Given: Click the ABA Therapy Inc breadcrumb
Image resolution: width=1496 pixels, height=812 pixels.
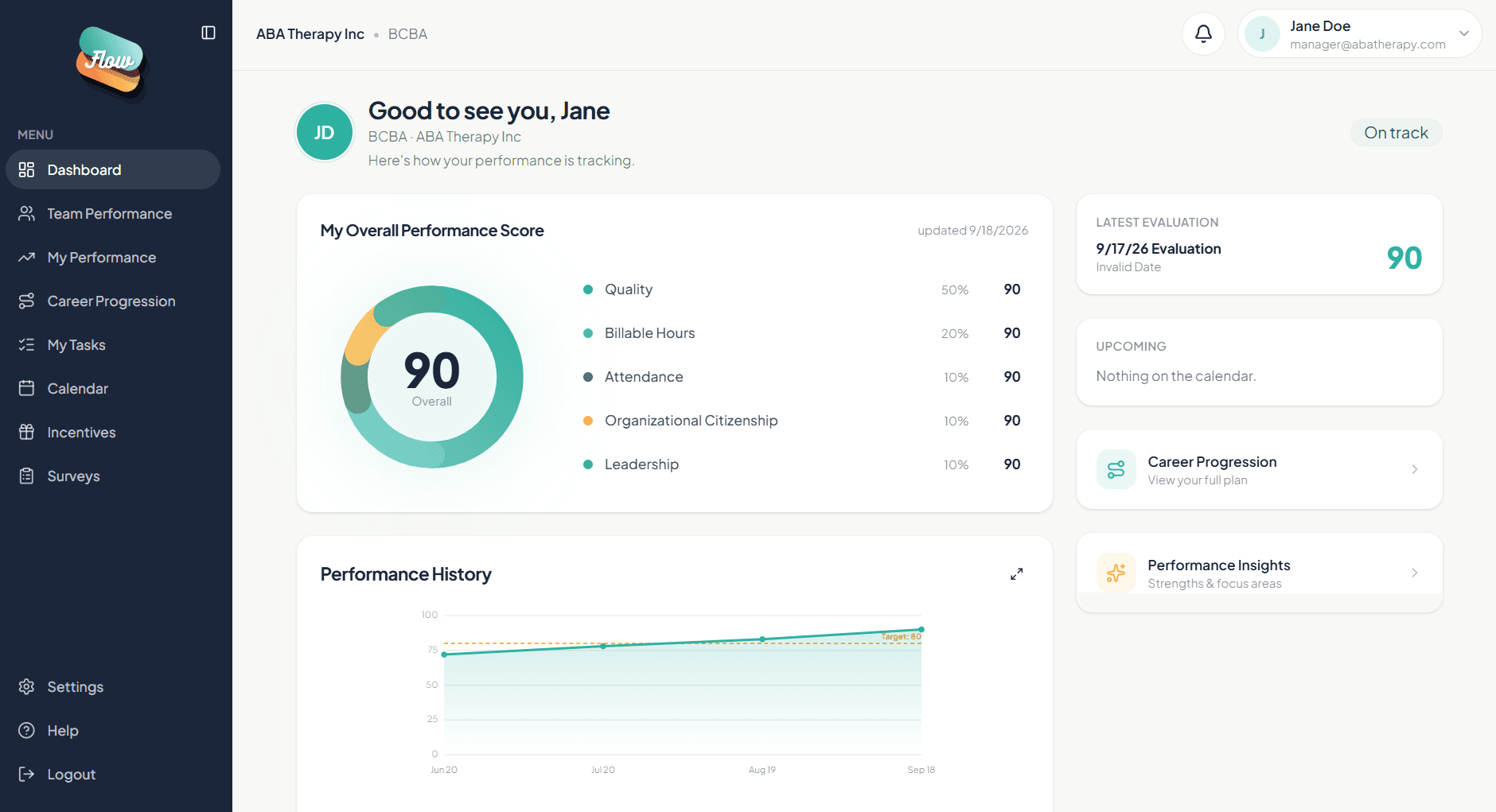Looking at the screenshot, I should (310, 34).
